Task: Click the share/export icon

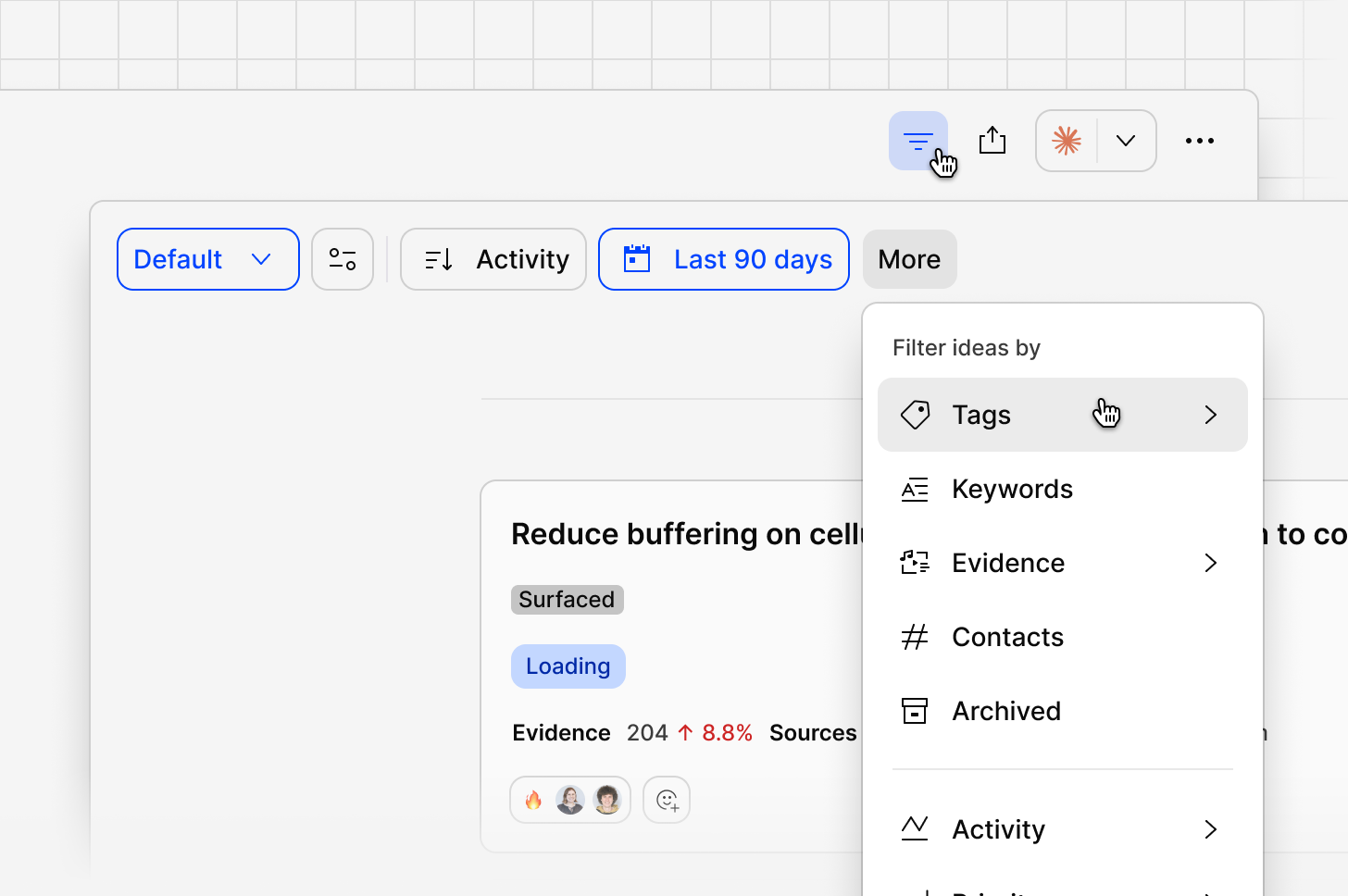Action: pyautogui.click(x=992, y=141)
